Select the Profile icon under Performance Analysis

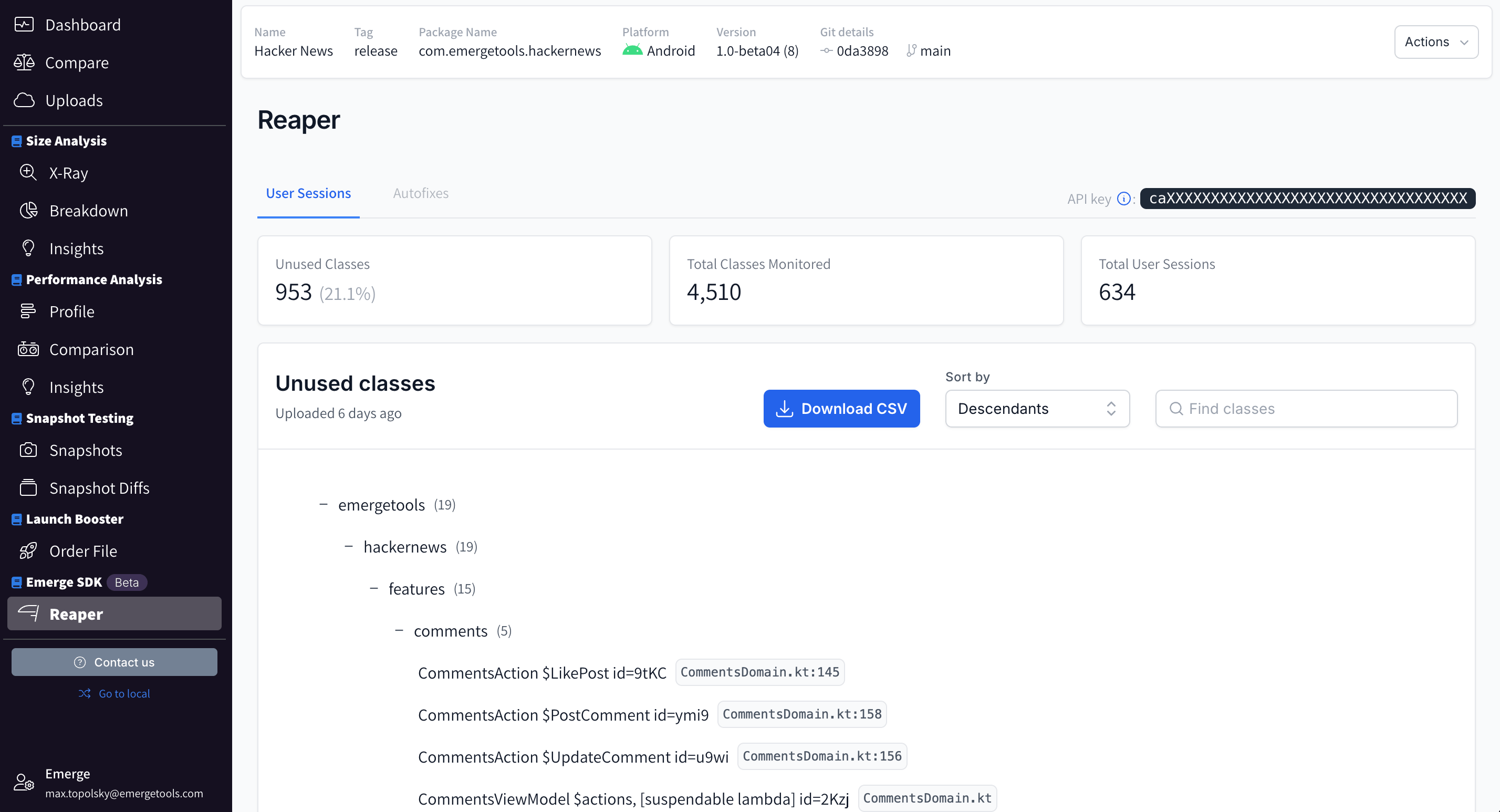tap(28, 311)
